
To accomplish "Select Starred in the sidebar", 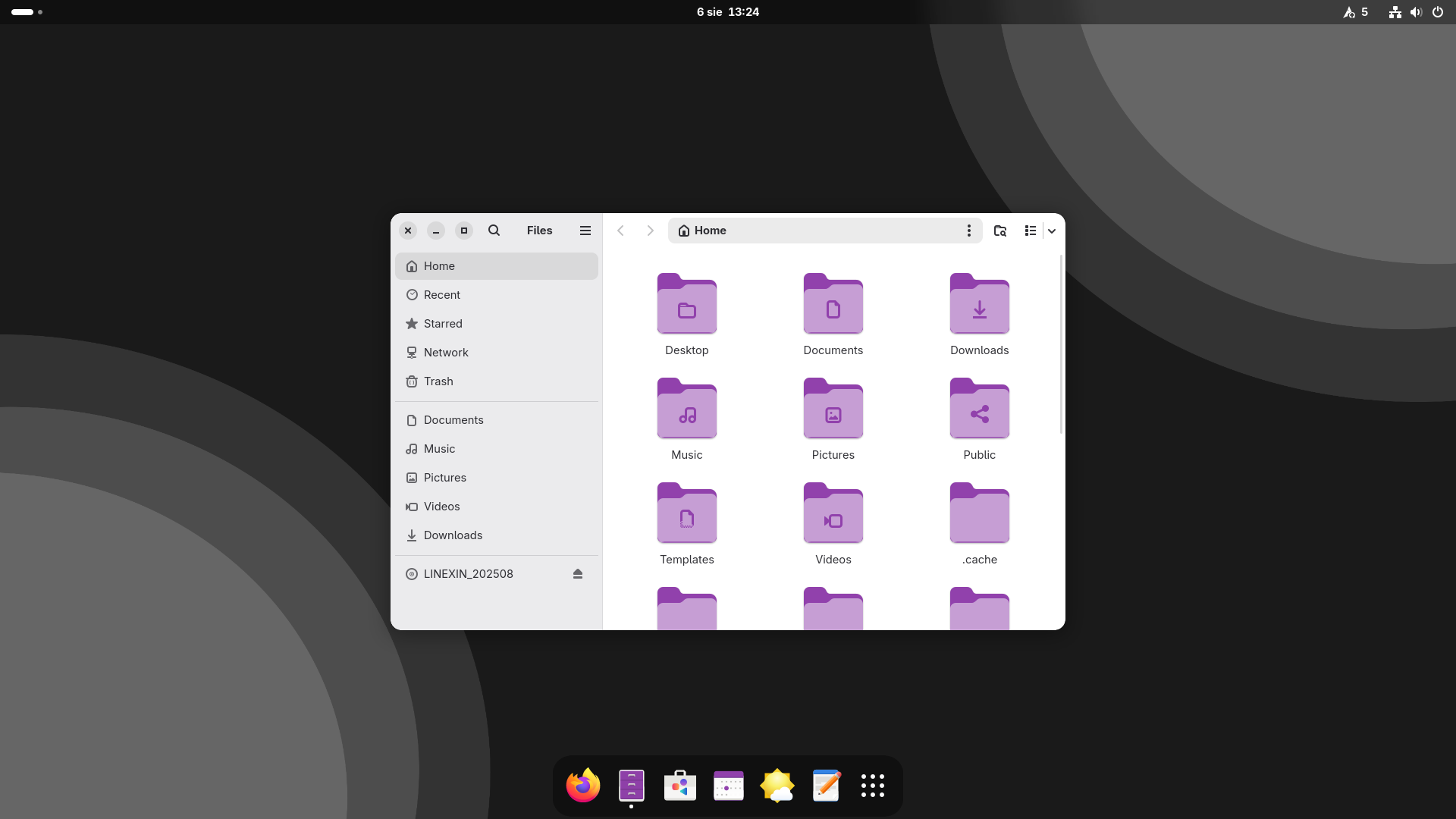I will tap(442, 324).
